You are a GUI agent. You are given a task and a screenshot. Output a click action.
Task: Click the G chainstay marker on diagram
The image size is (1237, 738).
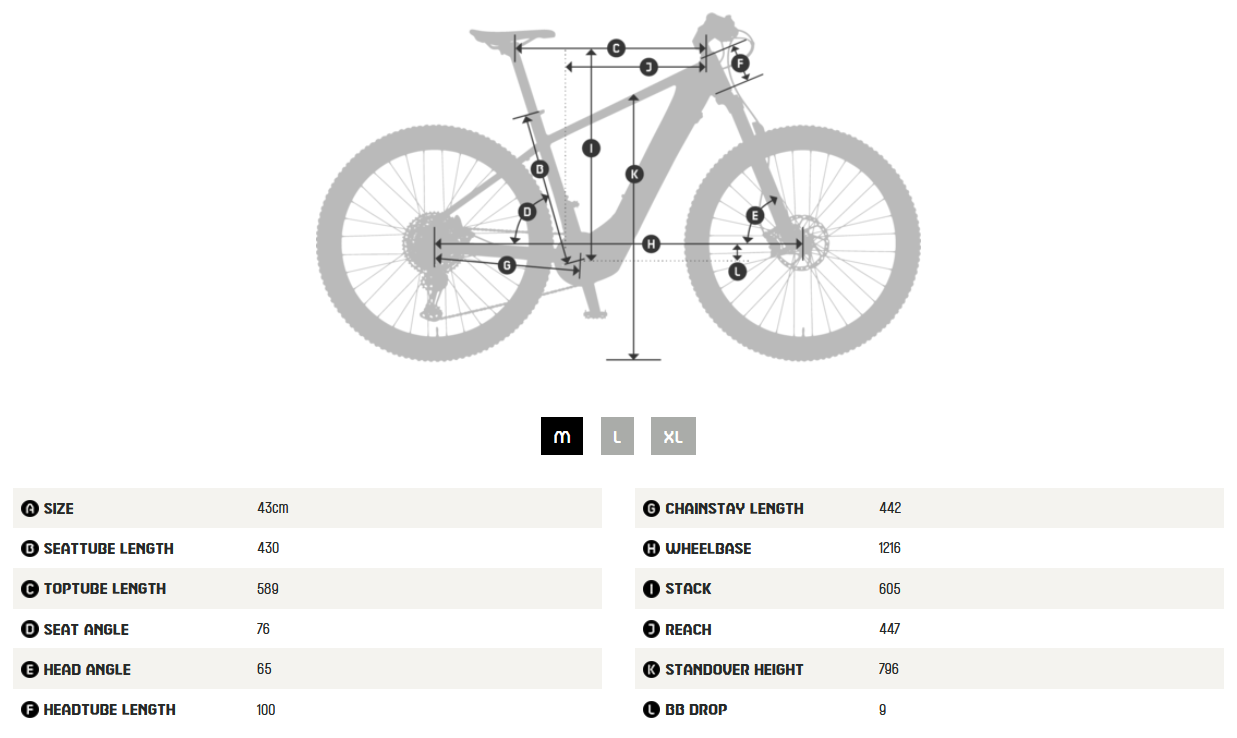tap(507, 265)
